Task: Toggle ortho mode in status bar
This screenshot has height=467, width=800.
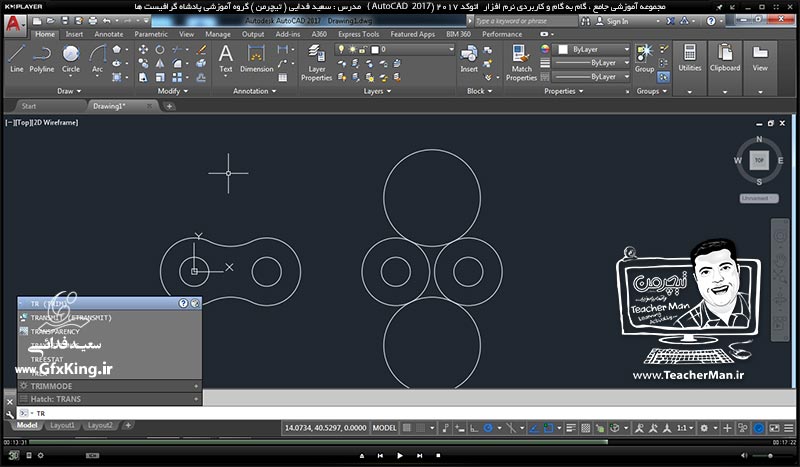Action: tap(474, 428)
